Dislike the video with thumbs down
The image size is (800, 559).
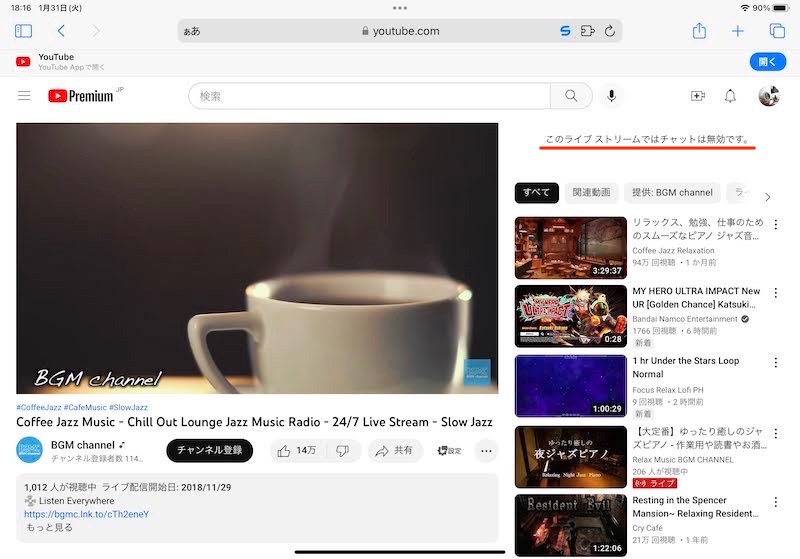click(x=342, y=451)
